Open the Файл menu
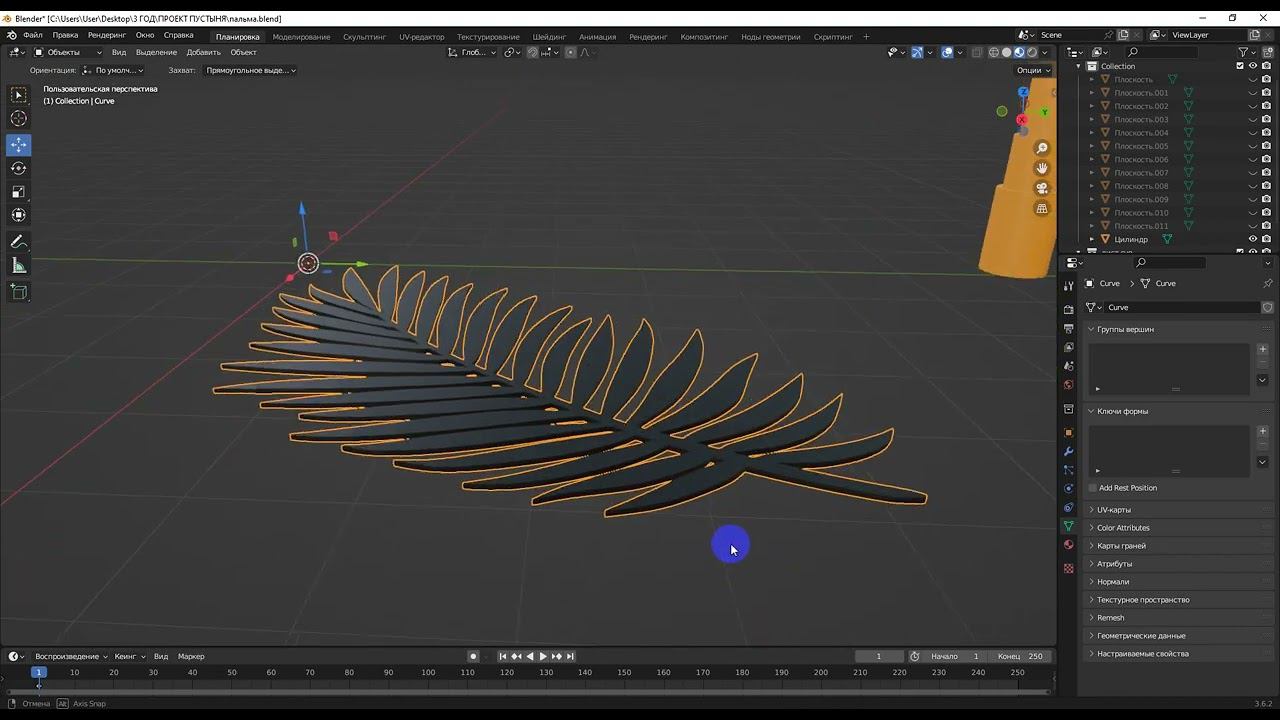The width and height of the screenshot is (1280, 720). coord(33,35)
